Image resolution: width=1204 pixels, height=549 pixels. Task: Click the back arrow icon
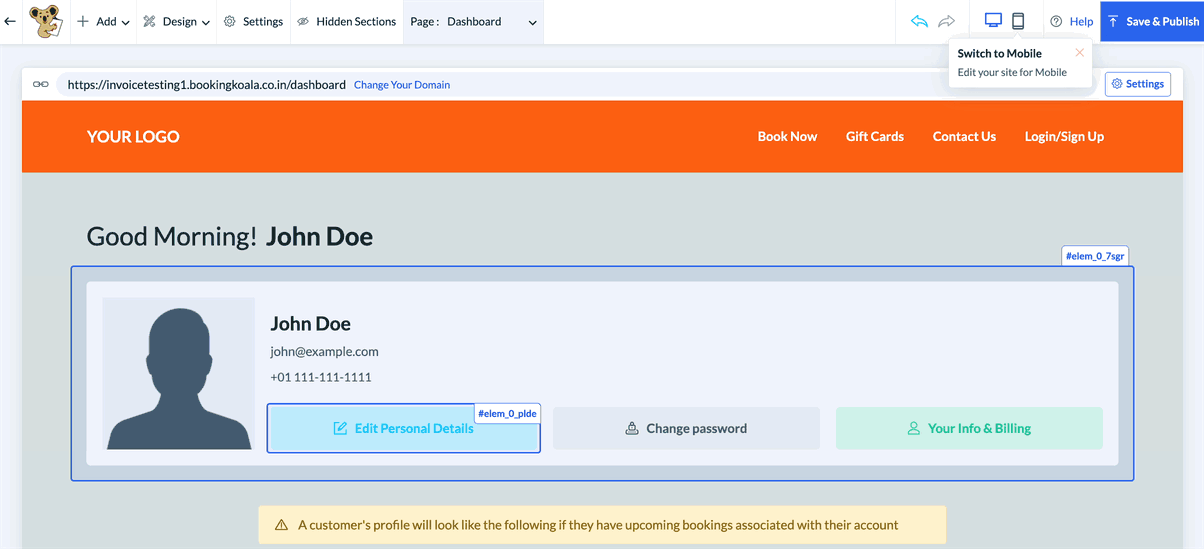10,21
